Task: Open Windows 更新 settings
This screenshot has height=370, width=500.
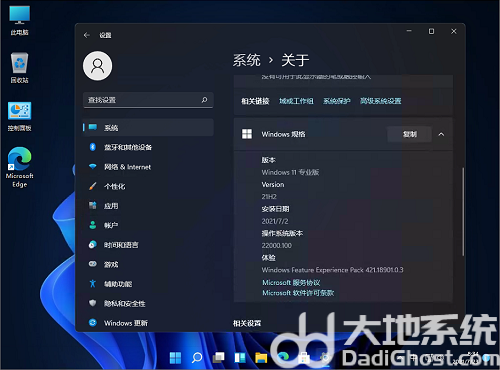Action: point(148,323)
